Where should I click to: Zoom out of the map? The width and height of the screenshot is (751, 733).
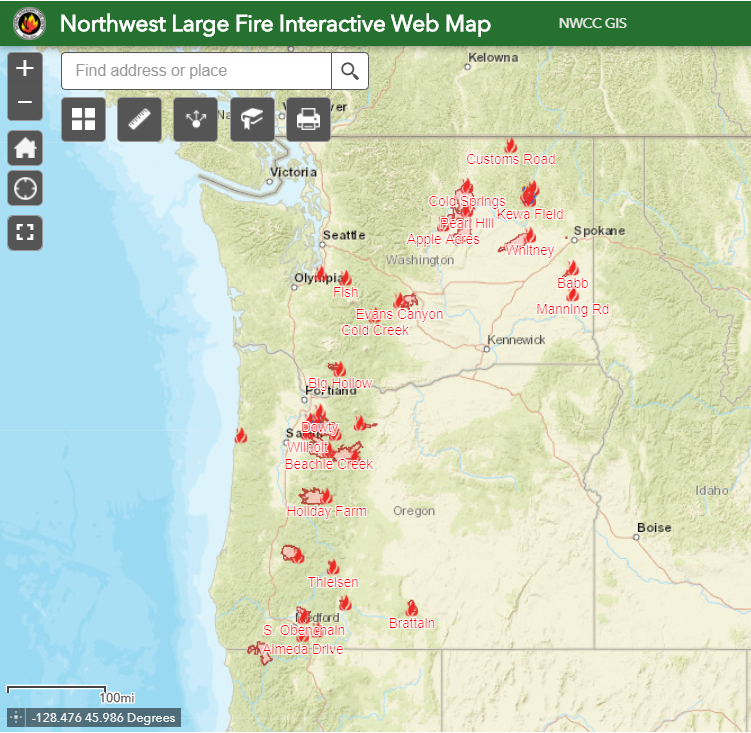coord(25,102)
